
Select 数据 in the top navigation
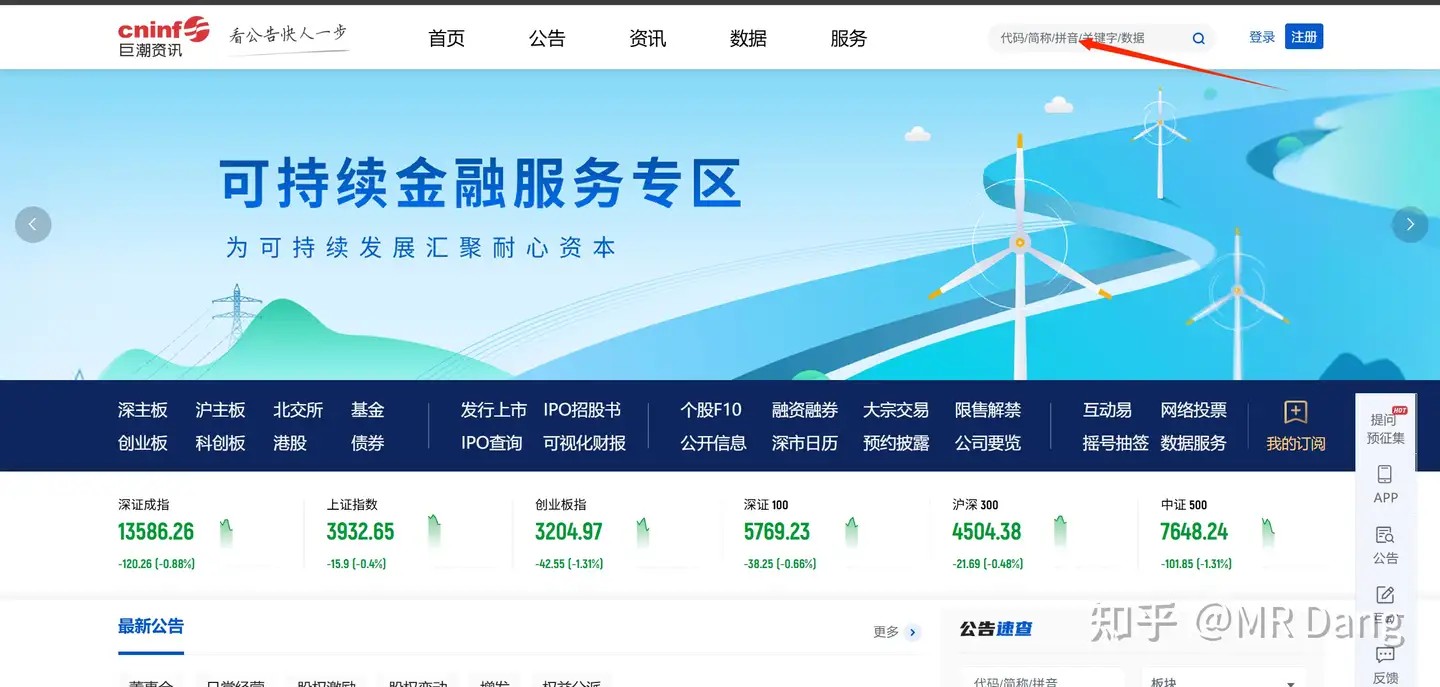coord(747,38)
